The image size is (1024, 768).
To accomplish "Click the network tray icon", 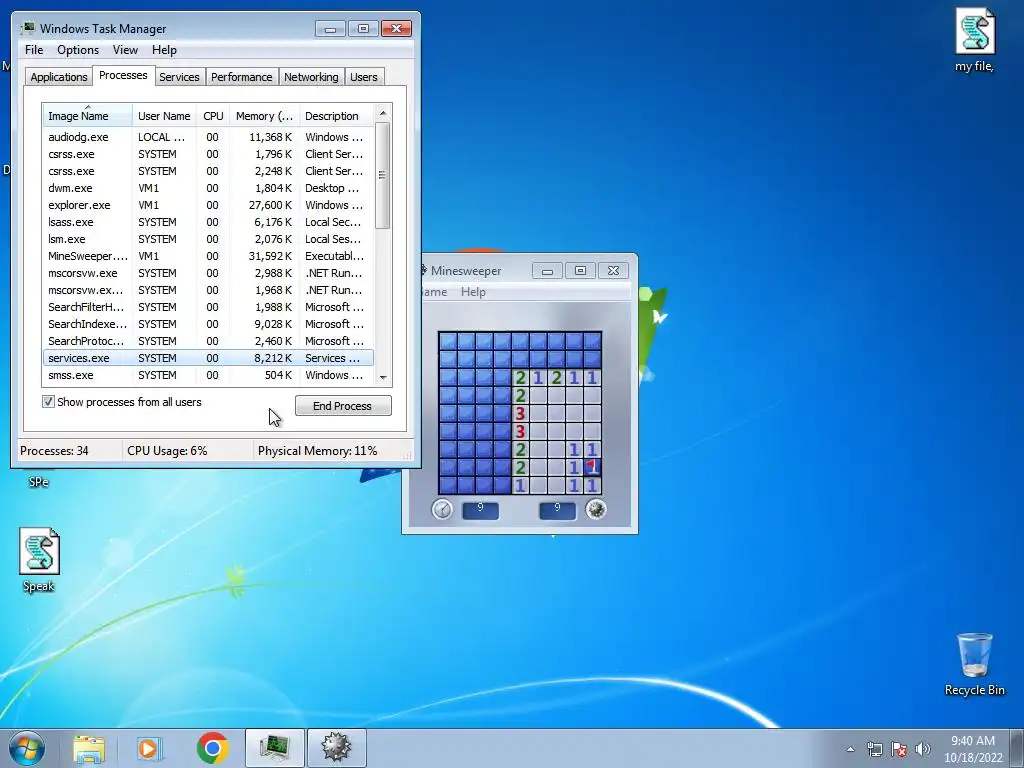I will click(874, 749).
